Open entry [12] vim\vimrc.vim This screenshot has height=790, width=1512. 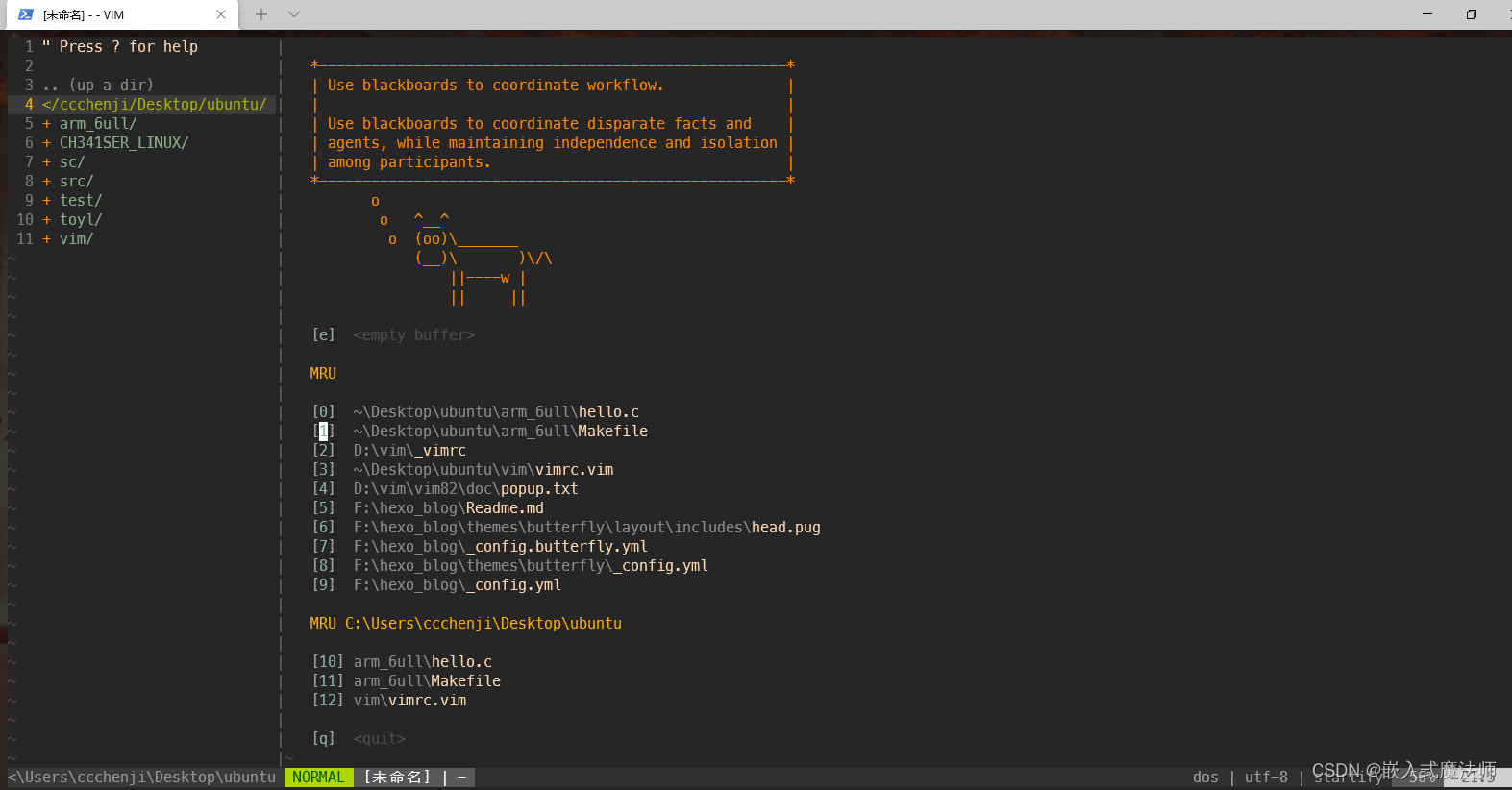389,700
